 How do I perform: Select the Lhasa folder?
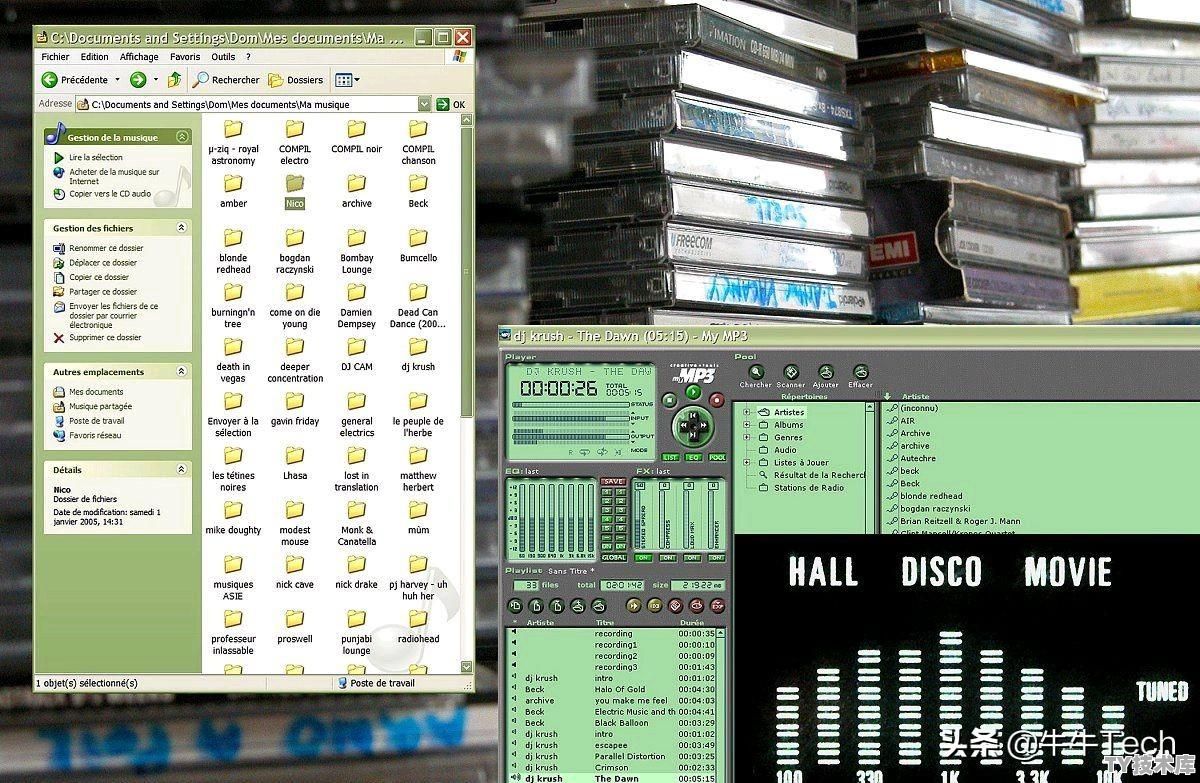[x=294, y=462]
